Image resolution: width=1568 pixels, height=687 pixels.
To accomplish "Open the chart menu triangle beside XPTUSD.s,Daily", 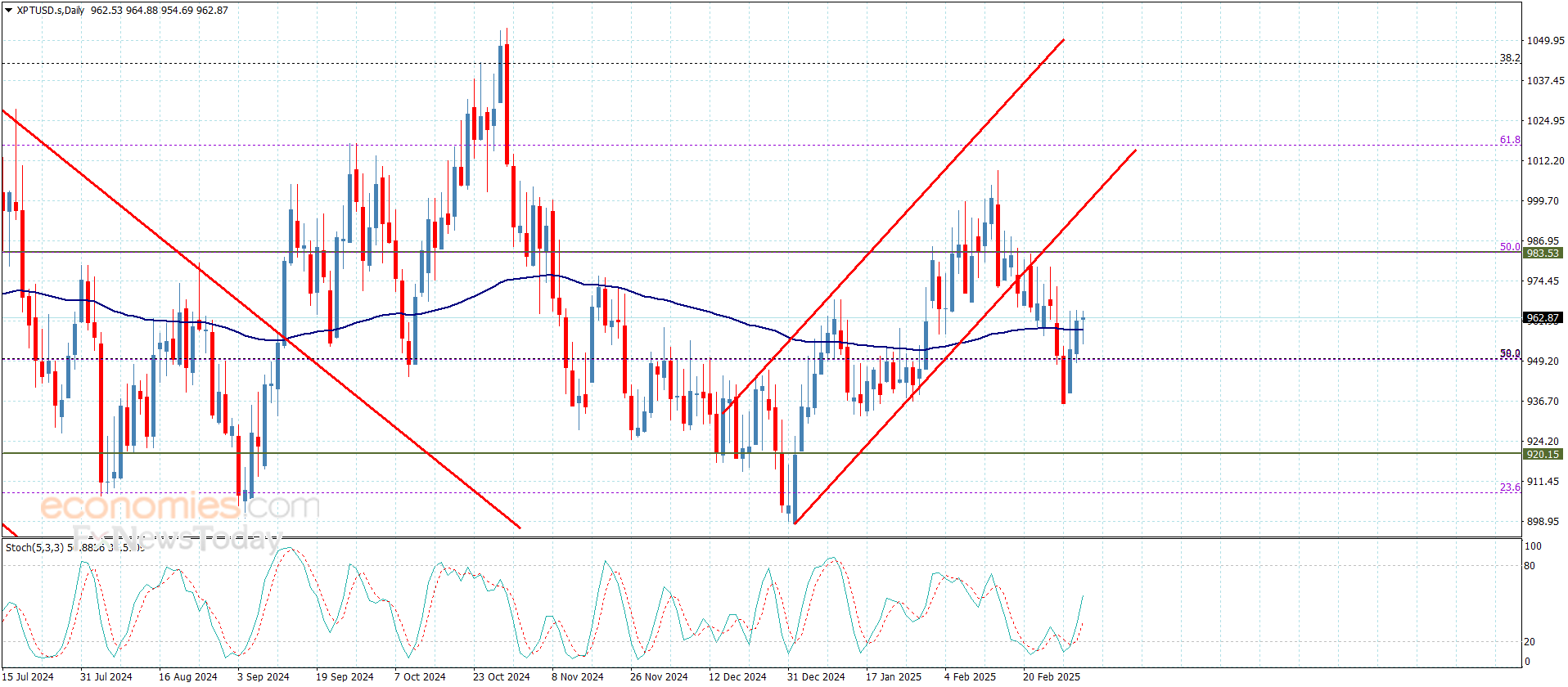I will click(8, 11).
